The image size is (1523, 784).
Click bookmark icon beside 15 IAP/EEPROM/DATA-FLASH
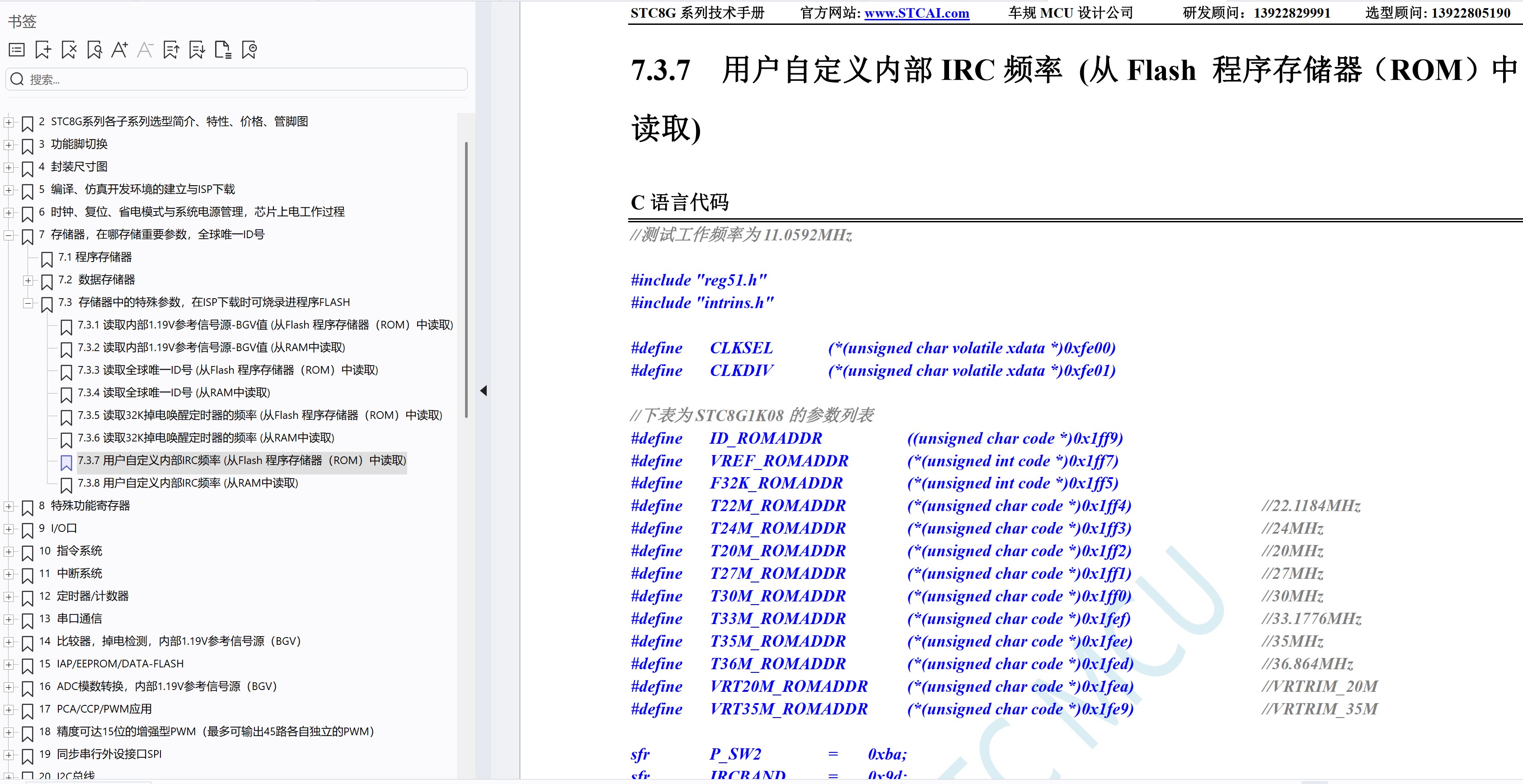(27, 666)
